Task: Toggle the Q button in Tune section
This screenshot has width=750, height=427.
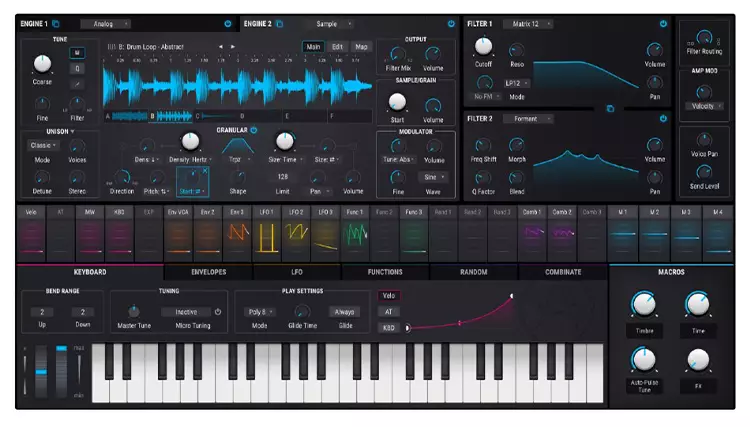Action: [77, 68]
